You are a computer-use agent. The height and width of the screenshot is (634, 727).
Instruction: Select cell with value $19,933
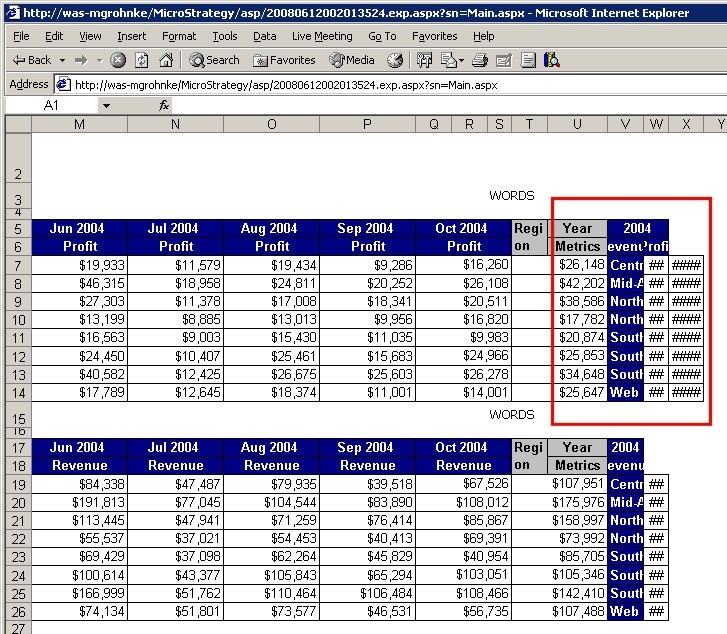(x=79, y=265)
